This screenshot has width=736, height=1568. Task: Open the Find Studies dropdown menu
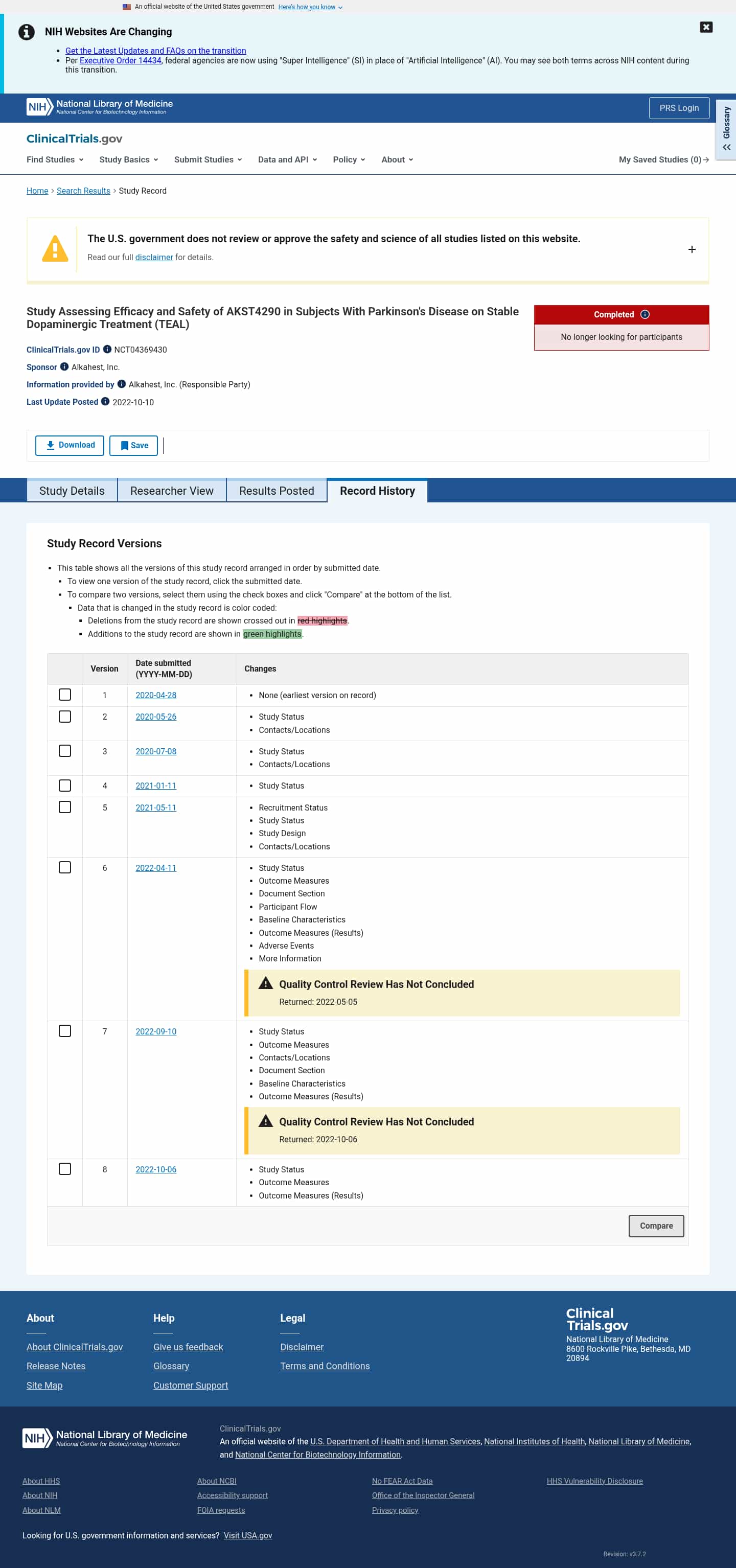click(55, 159)
